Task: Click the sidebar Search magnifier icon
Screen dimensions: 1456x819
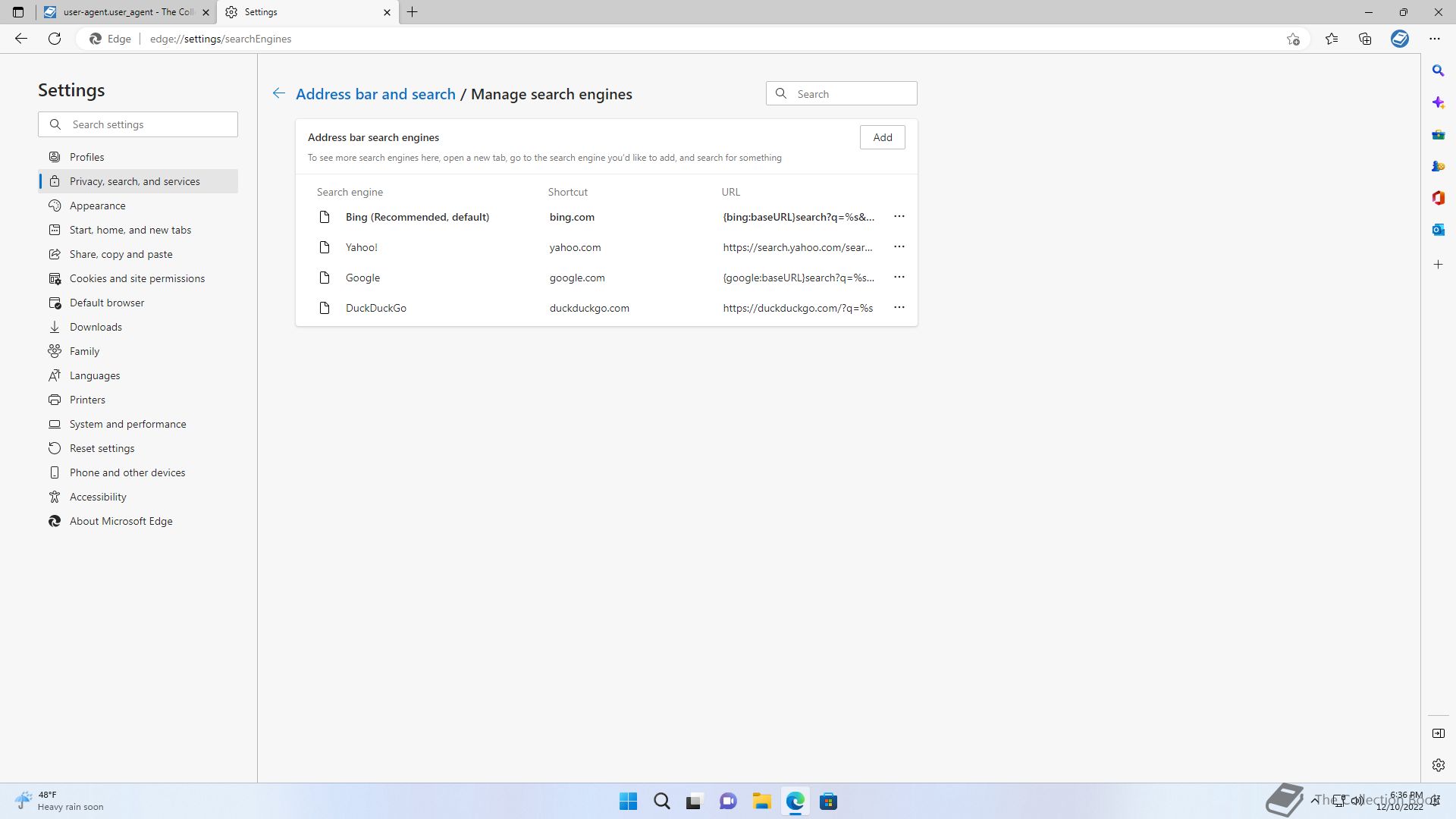Action: tap(1438, 71)
